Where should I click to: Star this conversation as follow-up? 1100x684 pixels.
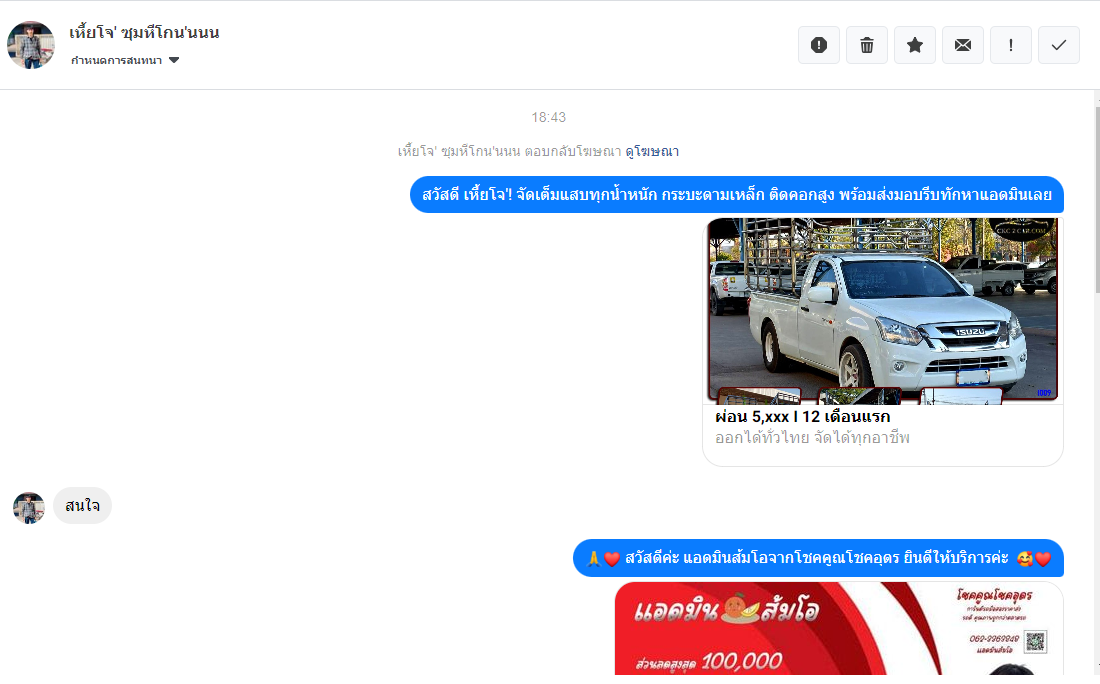coord(915,46)
